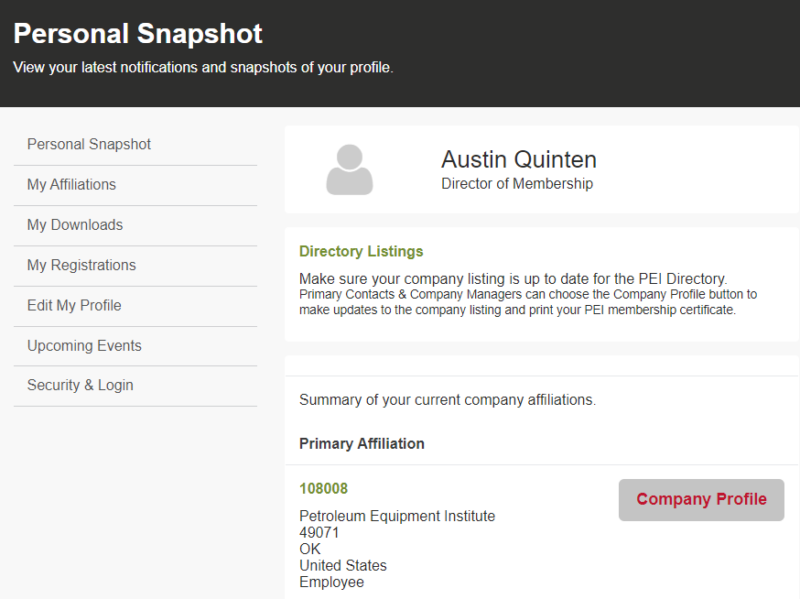Open Security & Login settings
Viewport: 800px width, 599px height.
click(80, 385)
